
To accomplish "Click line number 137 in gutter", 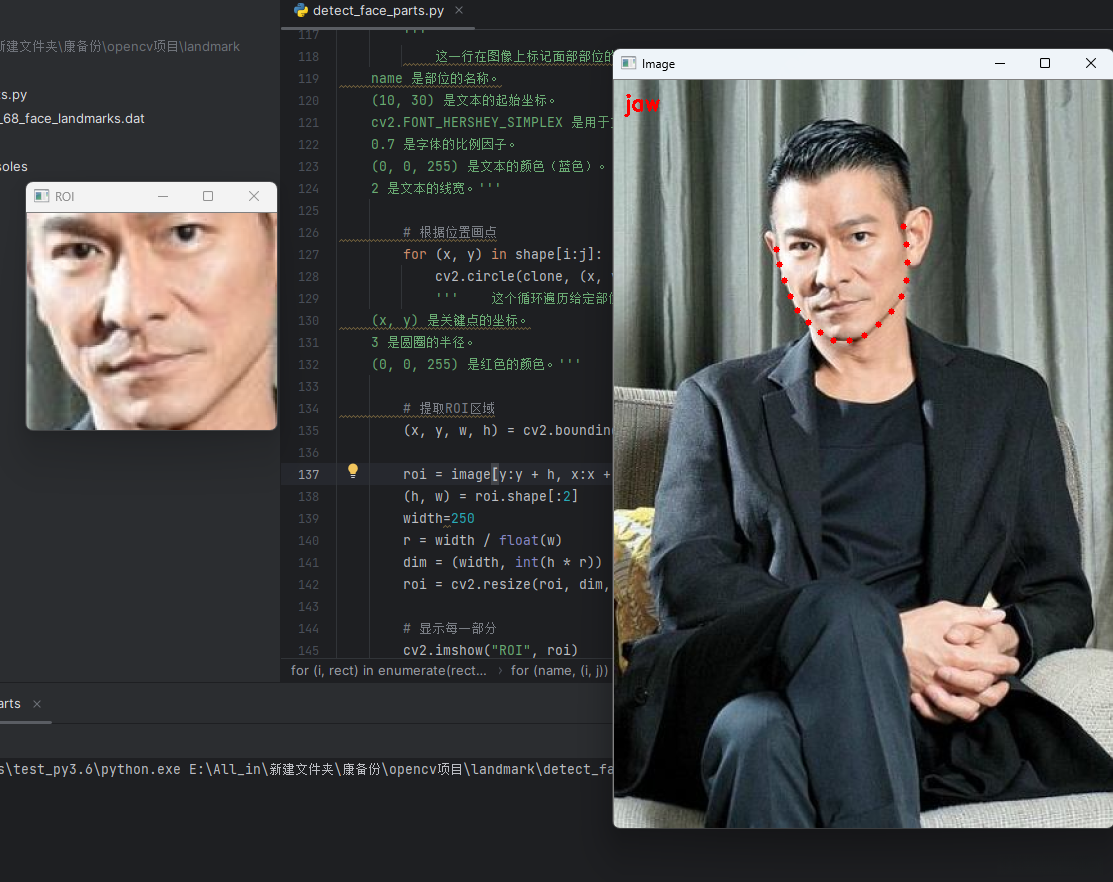I will (308, 474).
